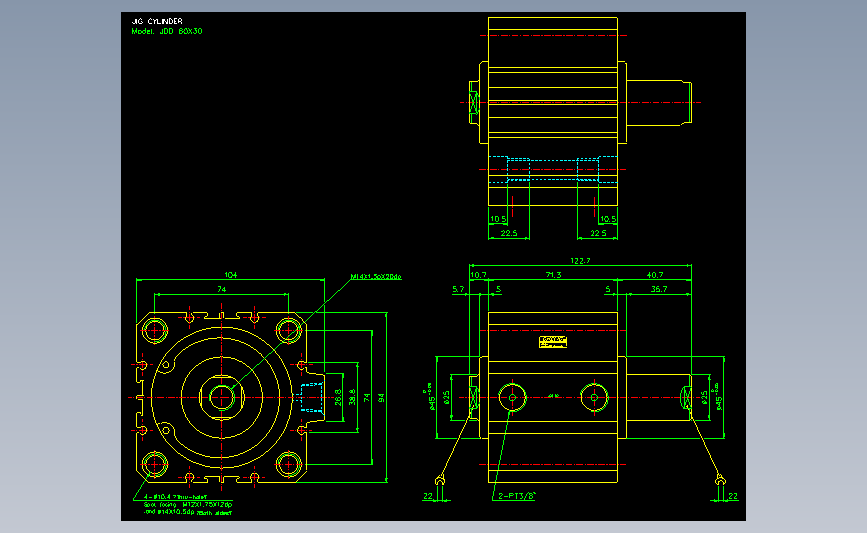
Task: Select the cyan dashed port outline in front view
Action: (311, 398)
